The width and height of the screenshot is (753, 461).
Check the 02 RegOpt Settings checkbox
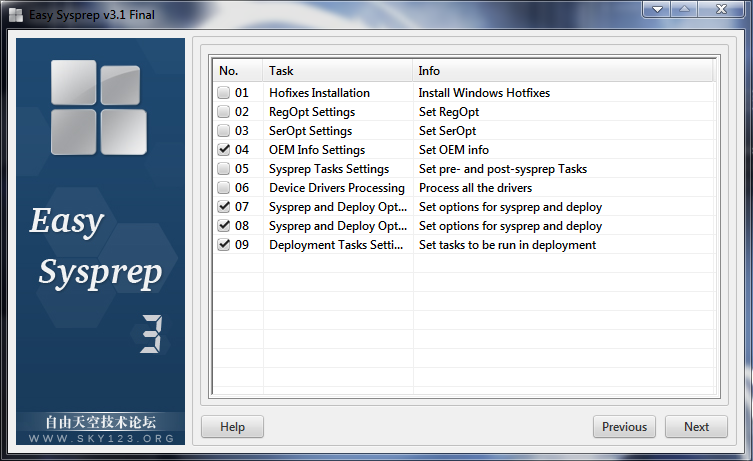(223, 111)
